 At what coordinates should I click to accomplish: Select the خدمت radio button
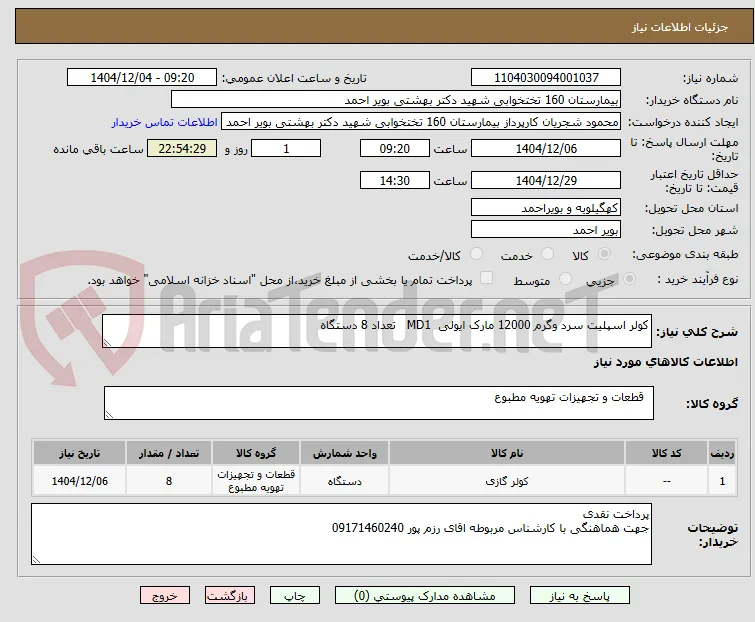click(547, 254)
